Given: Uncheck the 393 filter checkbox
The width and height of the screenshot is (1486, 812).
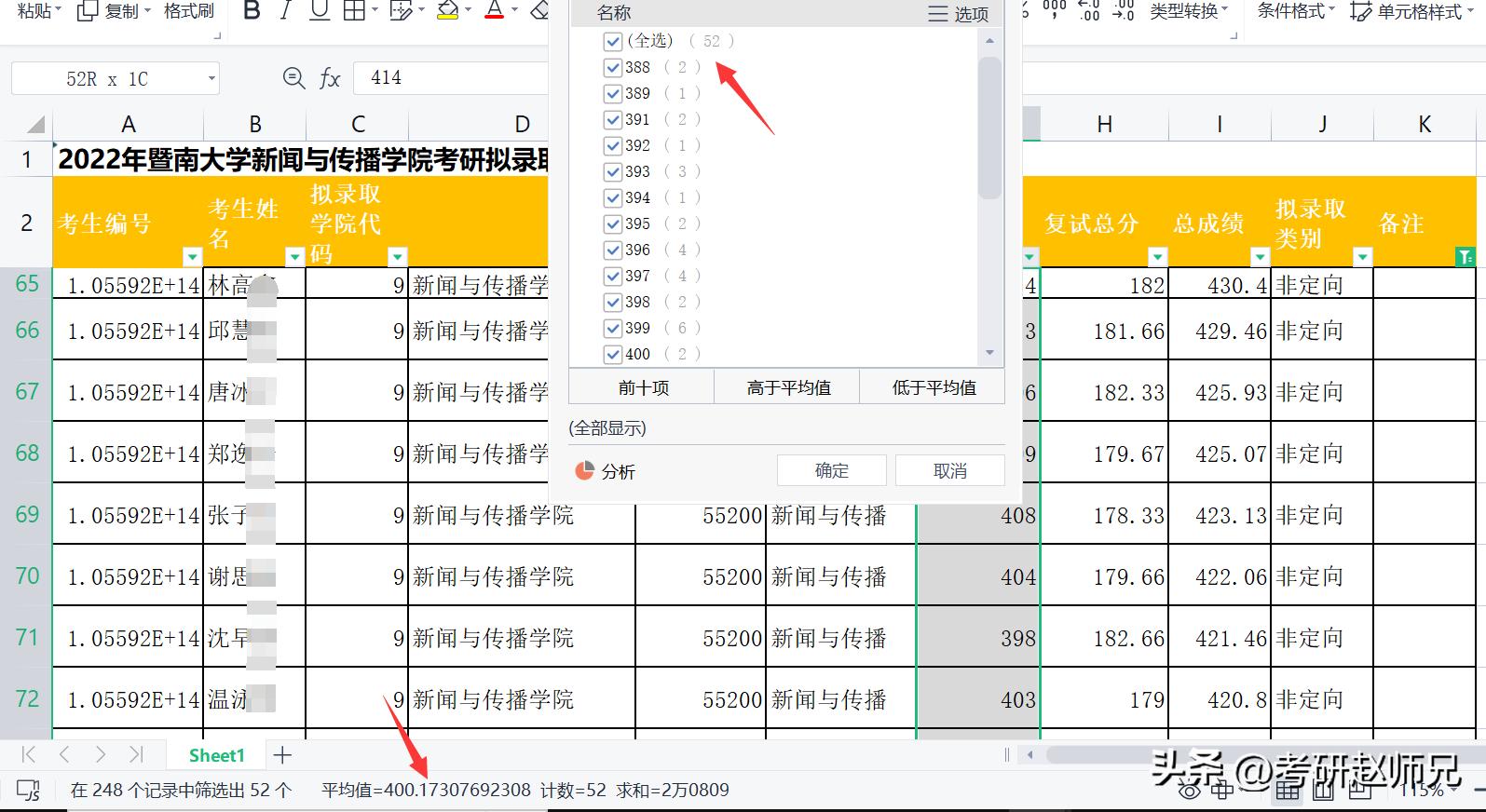Looking at the screenshot, I should [612, 171].
